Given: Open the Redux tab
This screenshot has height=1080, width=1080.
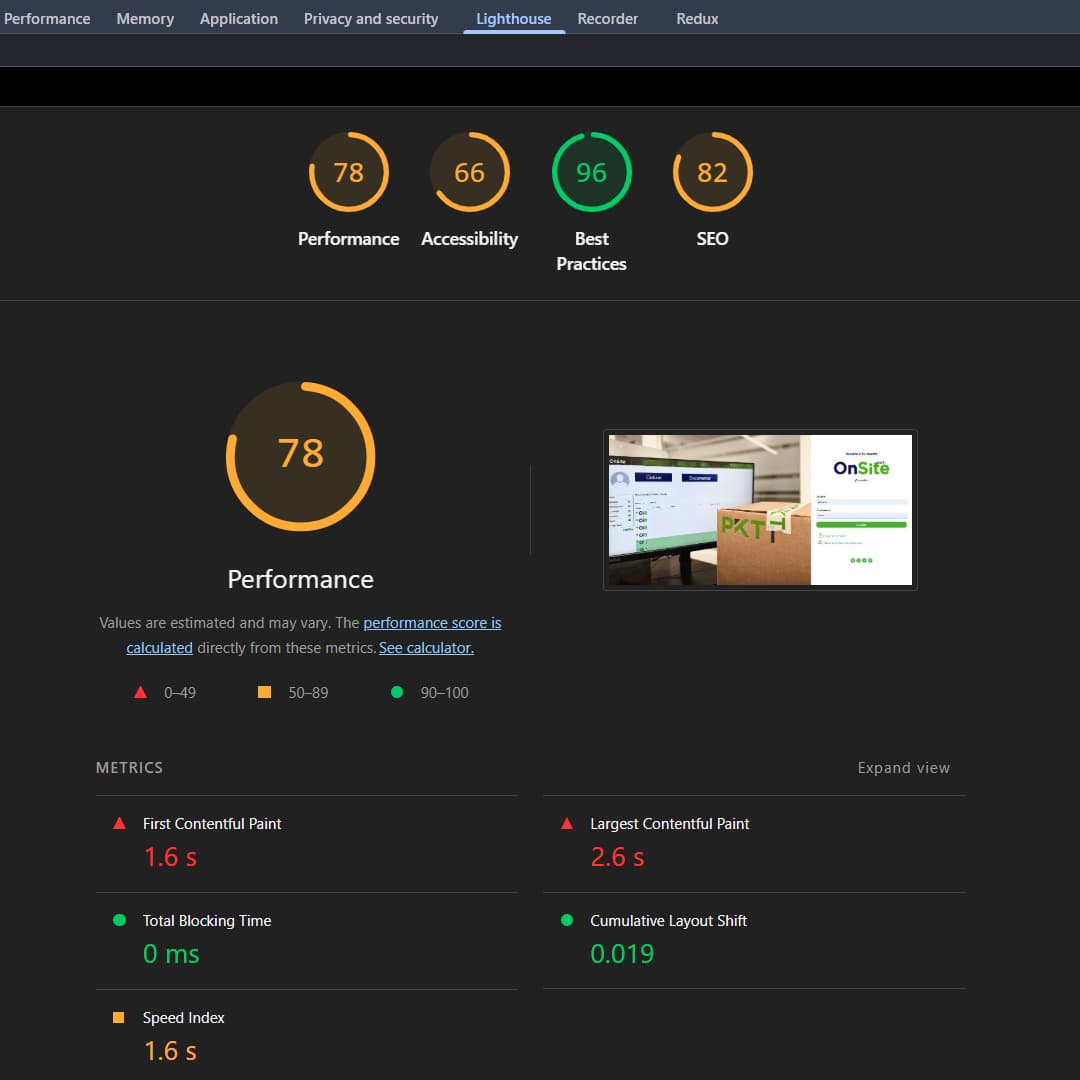Looking at the screenshot, I should coord(697,19).
